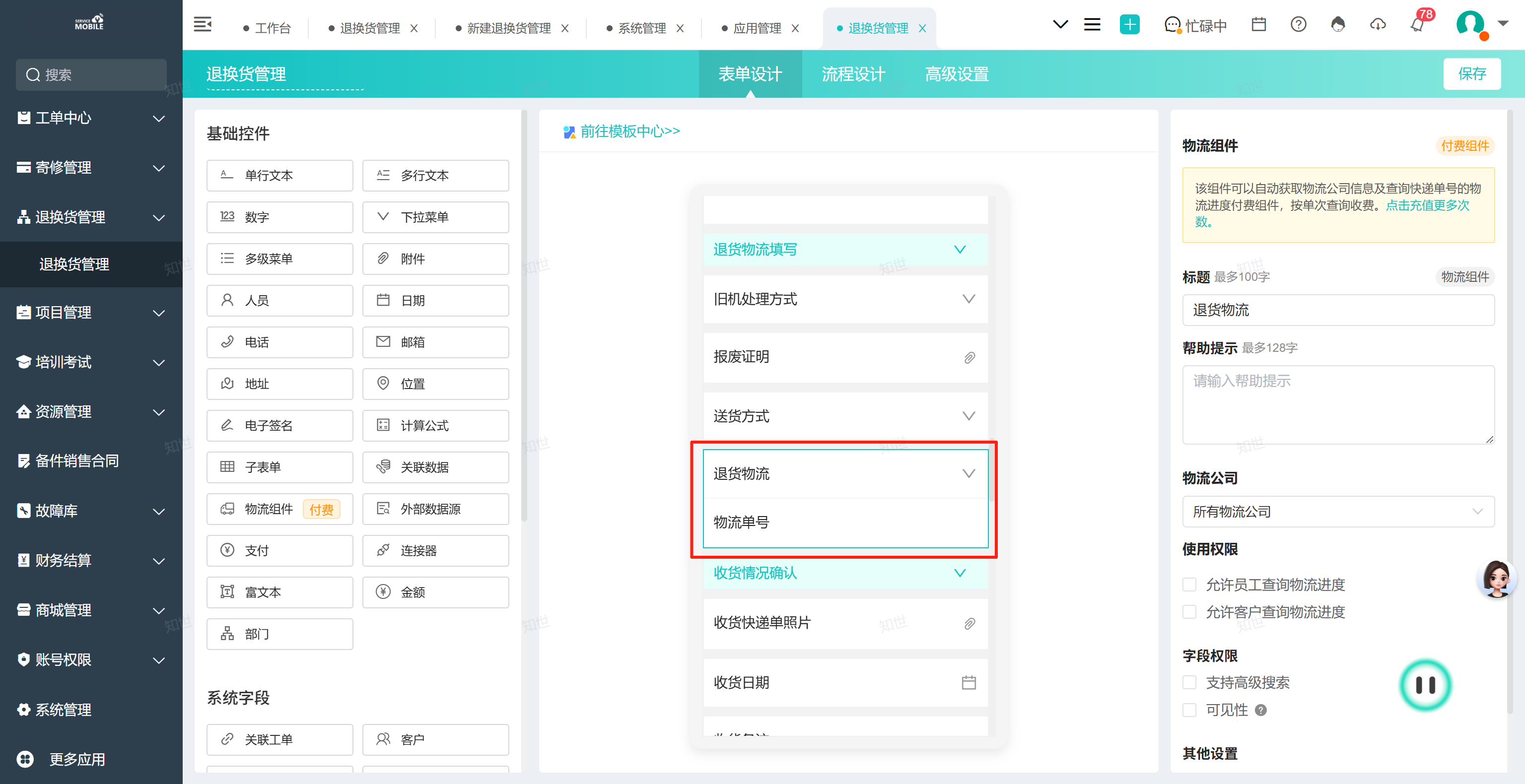The width and height of the screenshot is (1525, 784).
Task: Select the 计算公式 control
Action: click(x=435, y=425)
